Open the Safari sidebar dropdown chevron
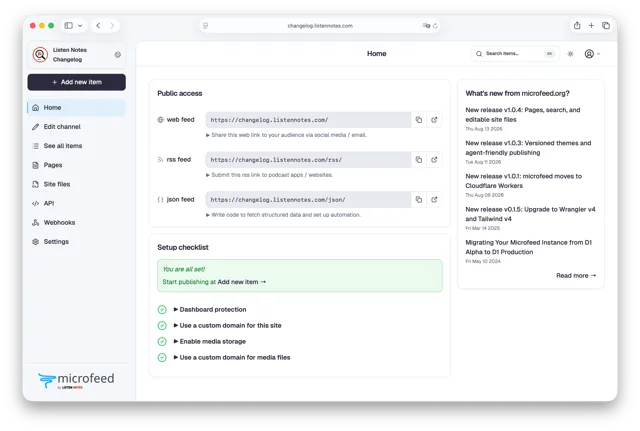The height and width of the screenshot is (431, 640). [80, 26]
